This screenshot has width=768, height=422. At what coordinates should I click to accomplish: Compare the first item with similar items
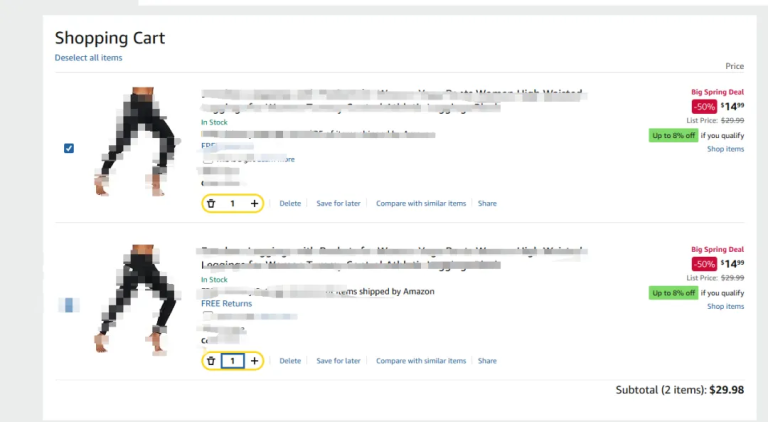(x=421, y=204)
